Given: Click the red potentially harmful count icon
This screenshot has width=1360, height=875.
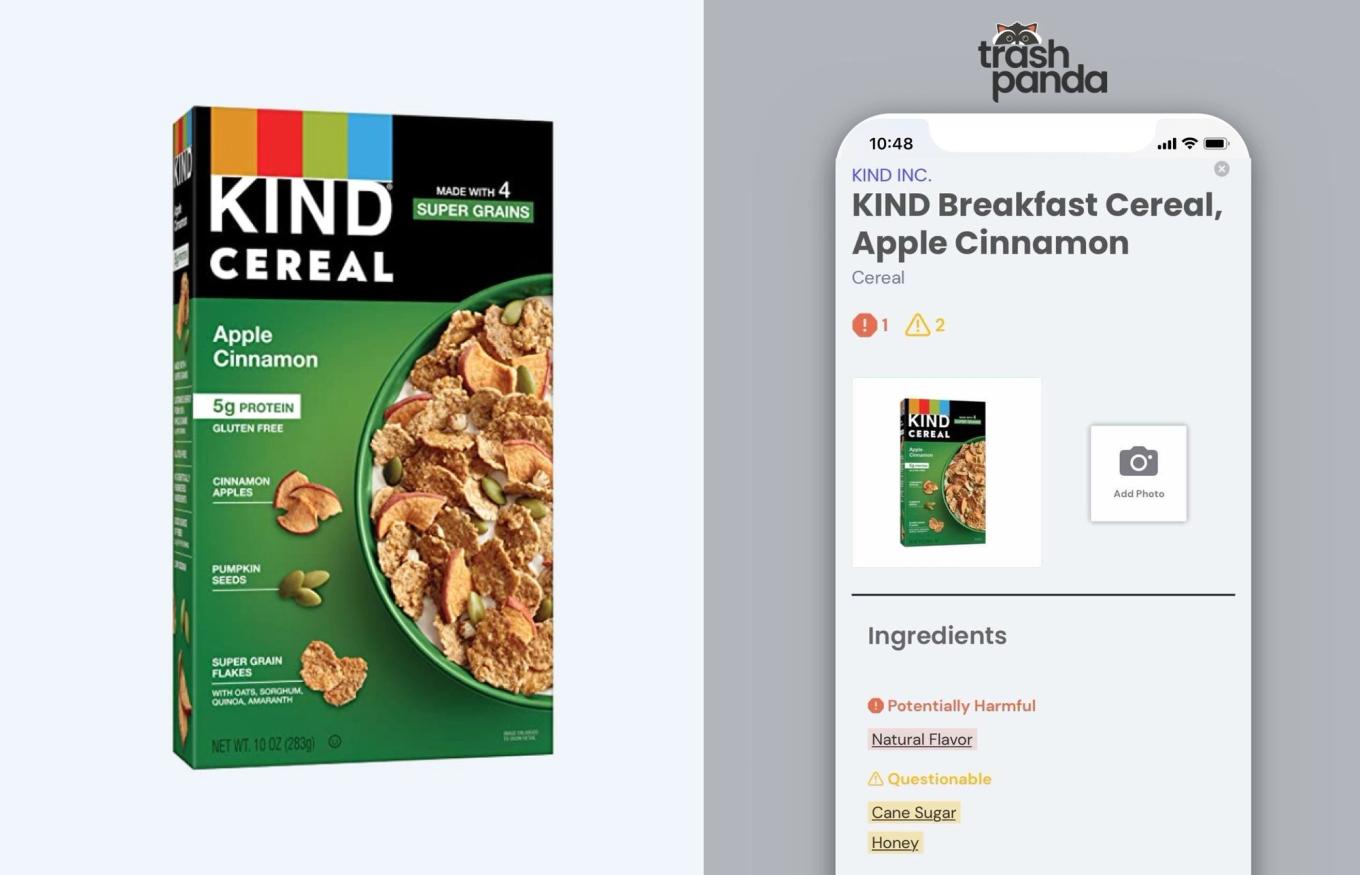Looking at the screenshot, I should click(x=864, y=325).
